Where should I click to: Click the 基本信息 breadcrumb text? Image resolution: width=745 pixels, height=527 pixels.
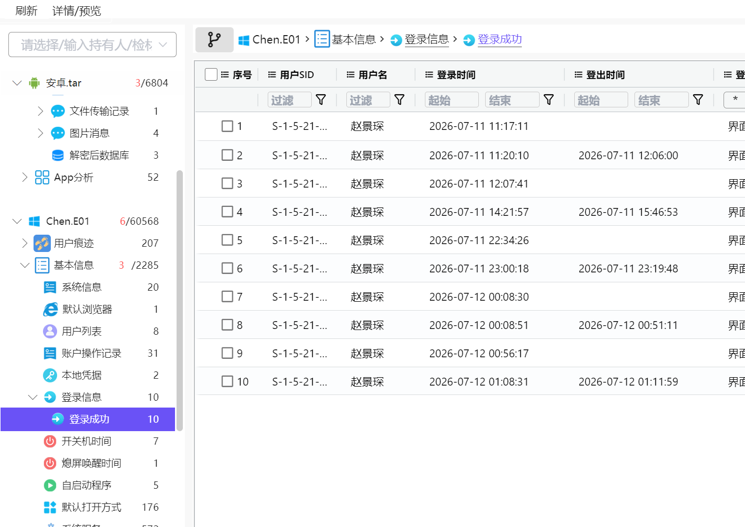[353, 39]
